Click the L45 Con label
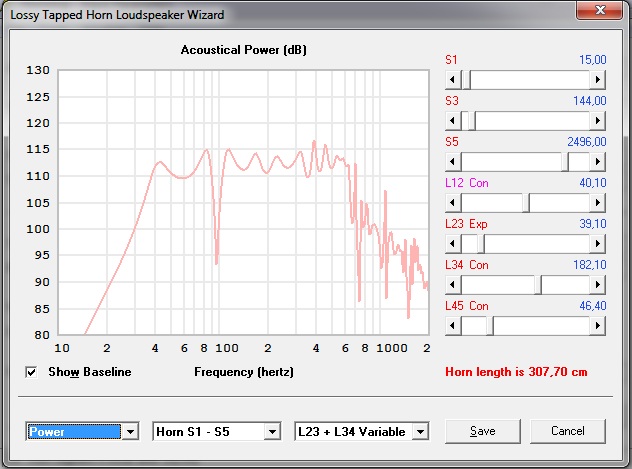The image size is (632, 469). pos(467,306)
